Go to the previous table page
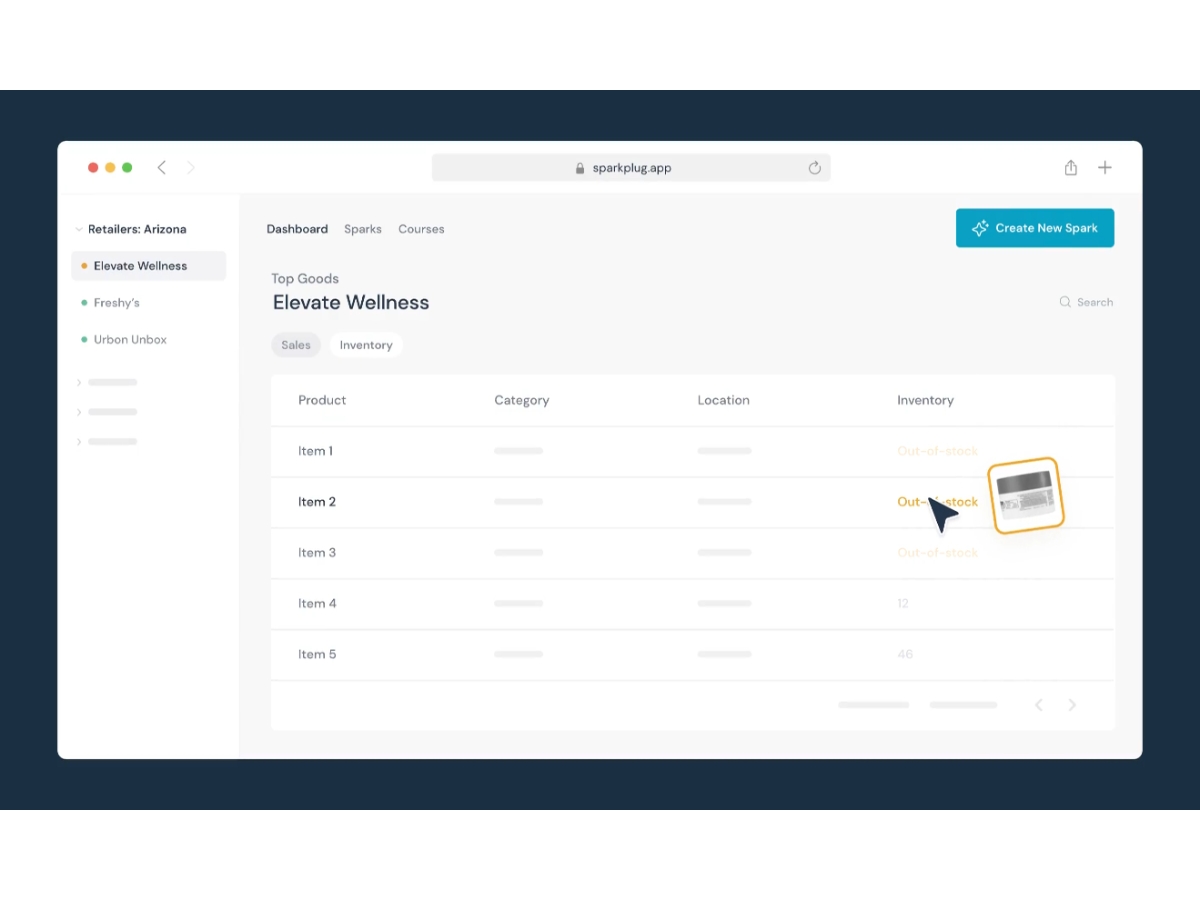 [1039, 705]
